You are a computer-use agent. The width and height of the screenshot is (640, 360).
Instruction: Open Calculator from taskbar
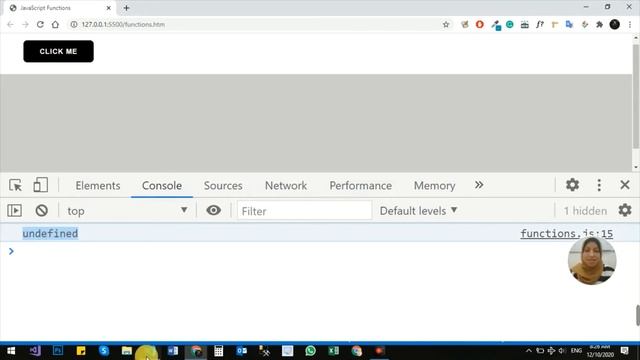(x=219, y=351)
